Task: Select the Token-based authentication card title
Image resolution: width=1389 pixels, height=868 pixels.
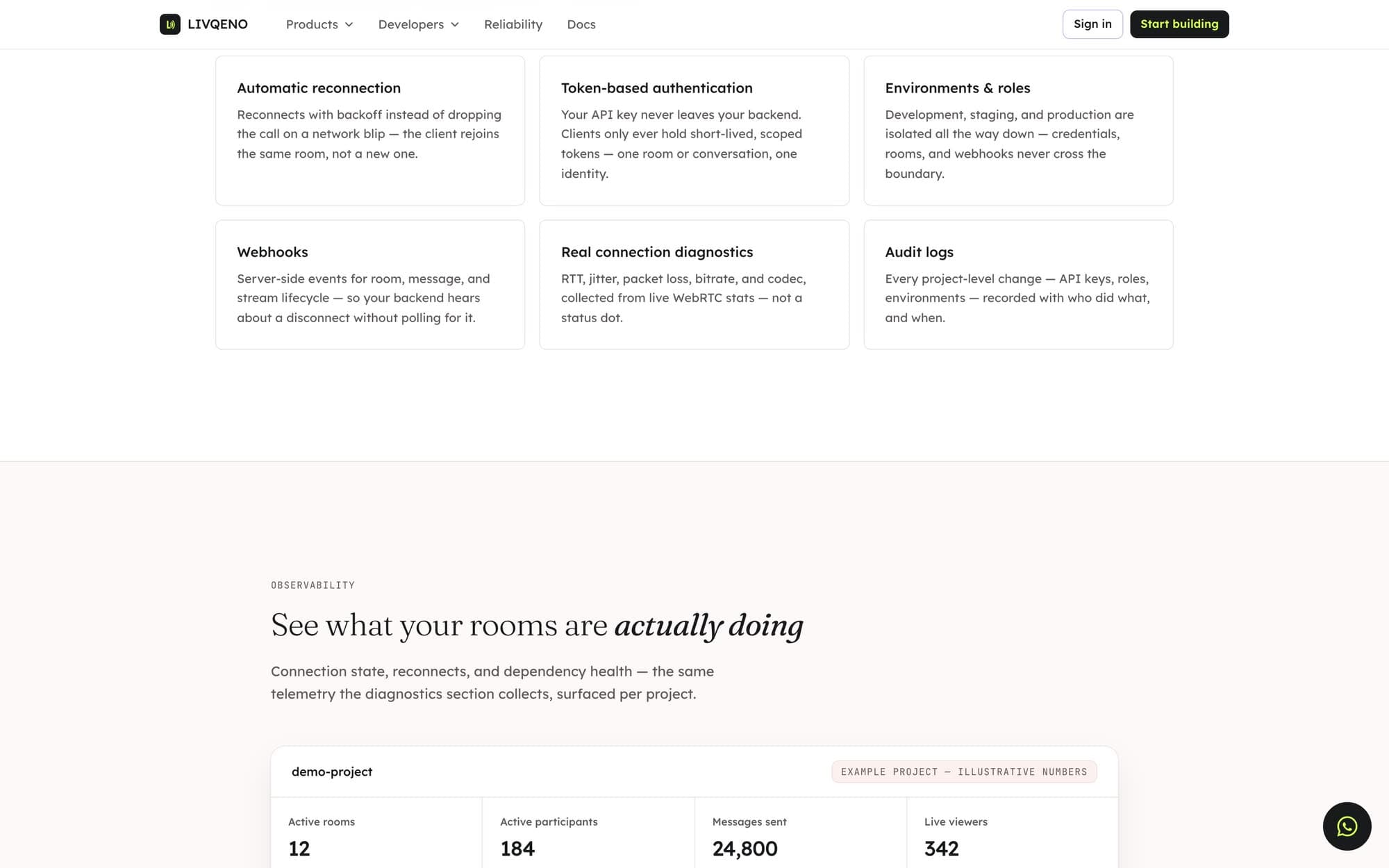Action: pos(657,88)
